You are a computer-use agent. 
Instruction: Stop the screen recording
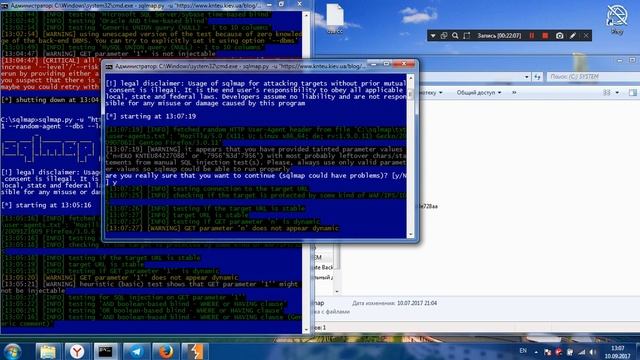pyautogui.click(x=545, y=36)
